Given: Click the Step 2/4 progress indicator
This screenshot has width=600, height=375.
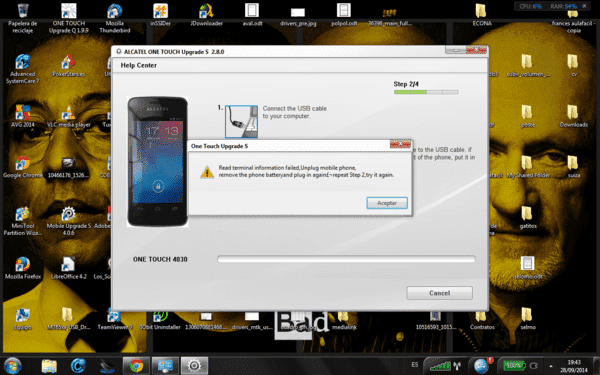Looking at the screenshot, I should tap(426, 92).
